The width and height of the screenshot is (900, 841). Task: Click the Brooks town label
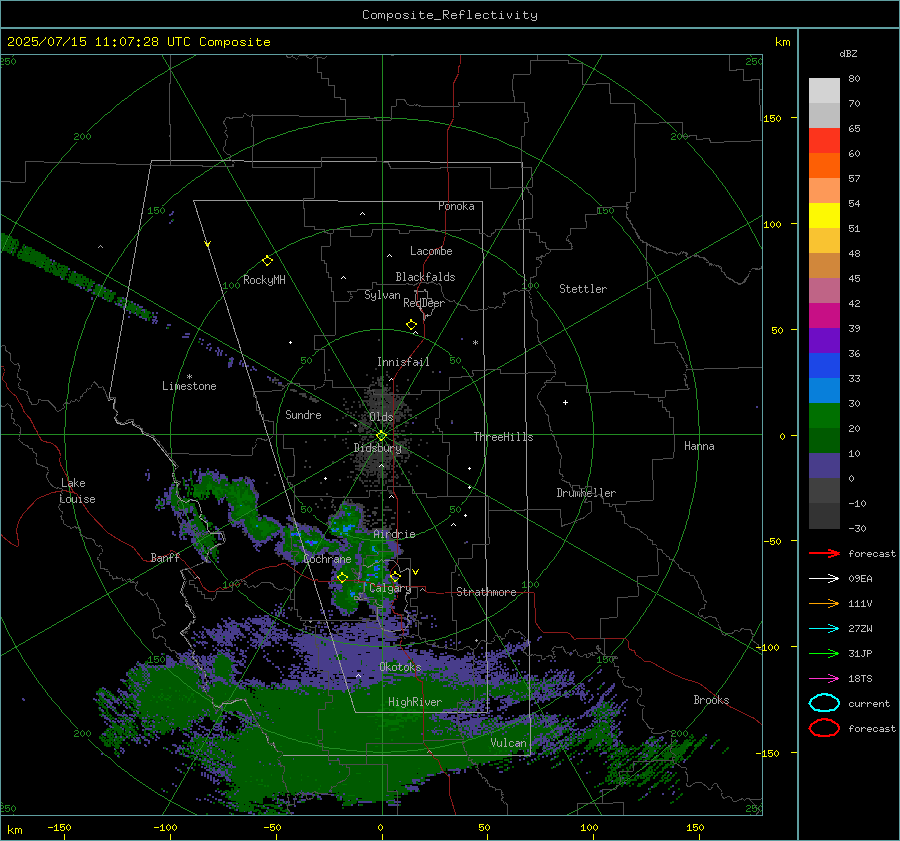point(711,700)
